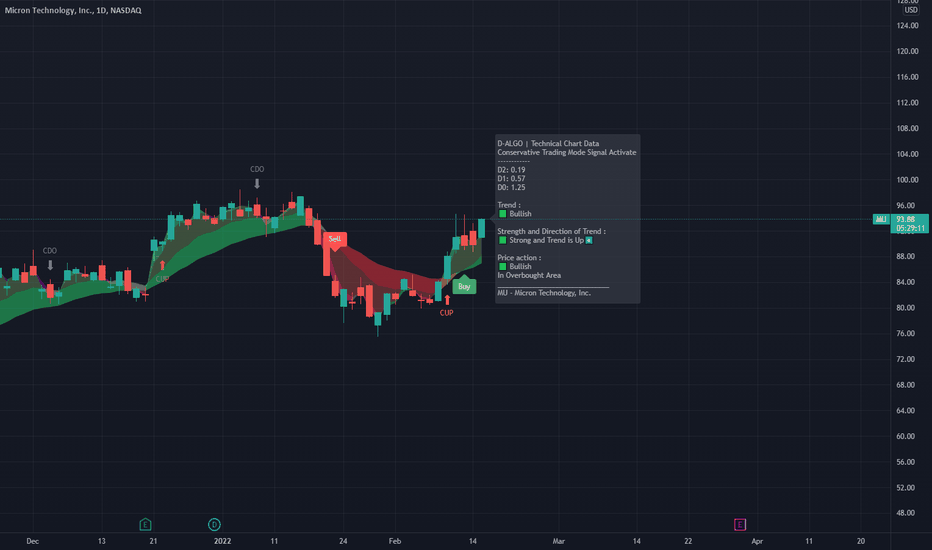This screenshot has width=932, height=550.
Task: Click the Feb date axis label
Action: [395, 541]
